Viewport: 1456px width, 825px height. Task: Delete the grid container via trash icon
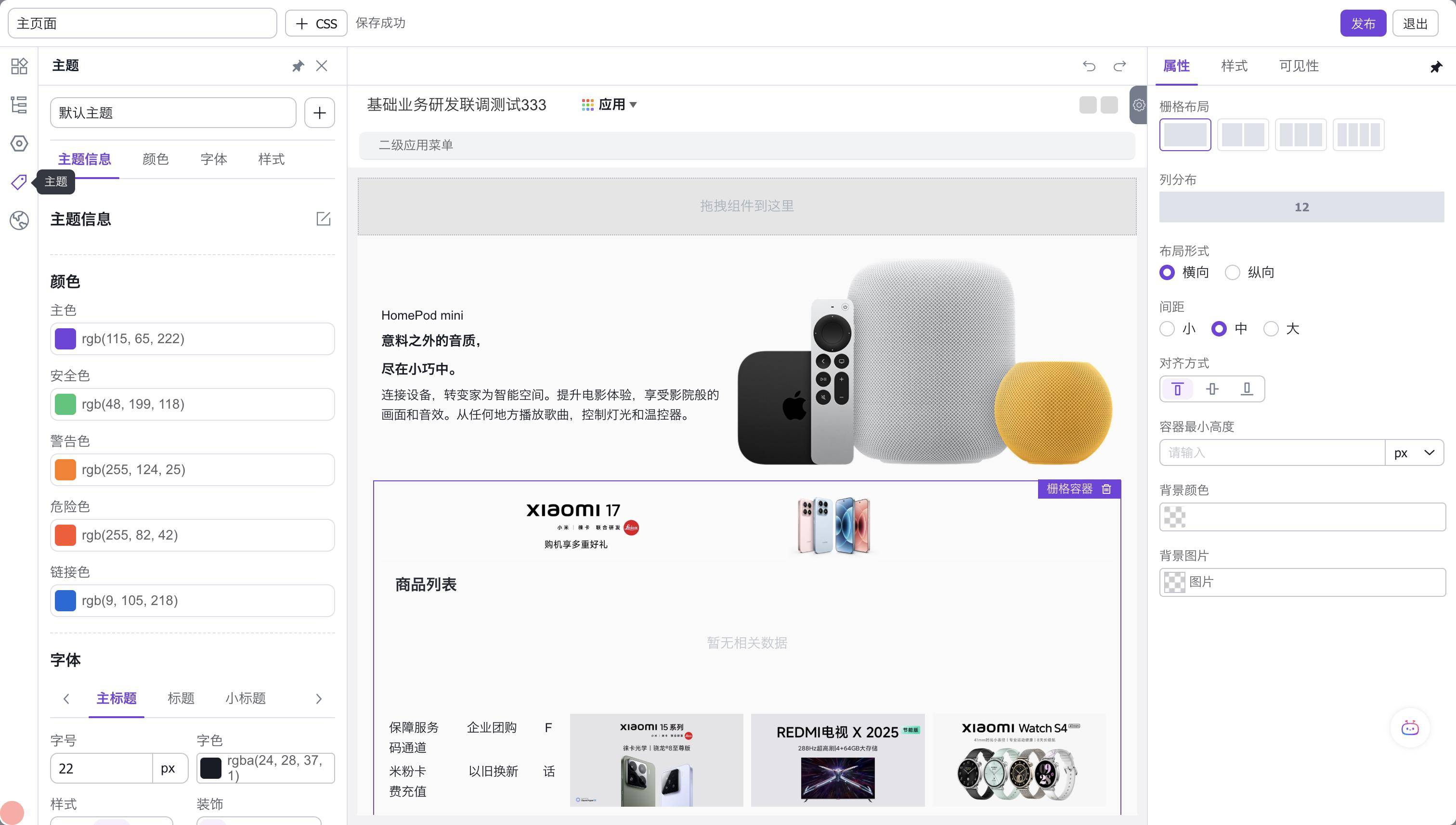pos(1106,489)
